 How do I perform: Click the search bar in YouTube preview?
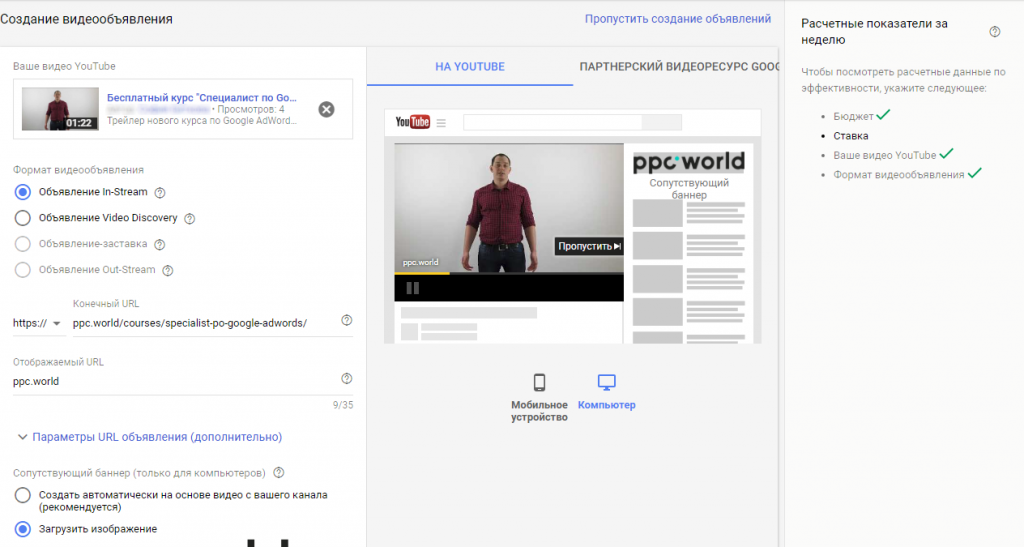[572, 122]
